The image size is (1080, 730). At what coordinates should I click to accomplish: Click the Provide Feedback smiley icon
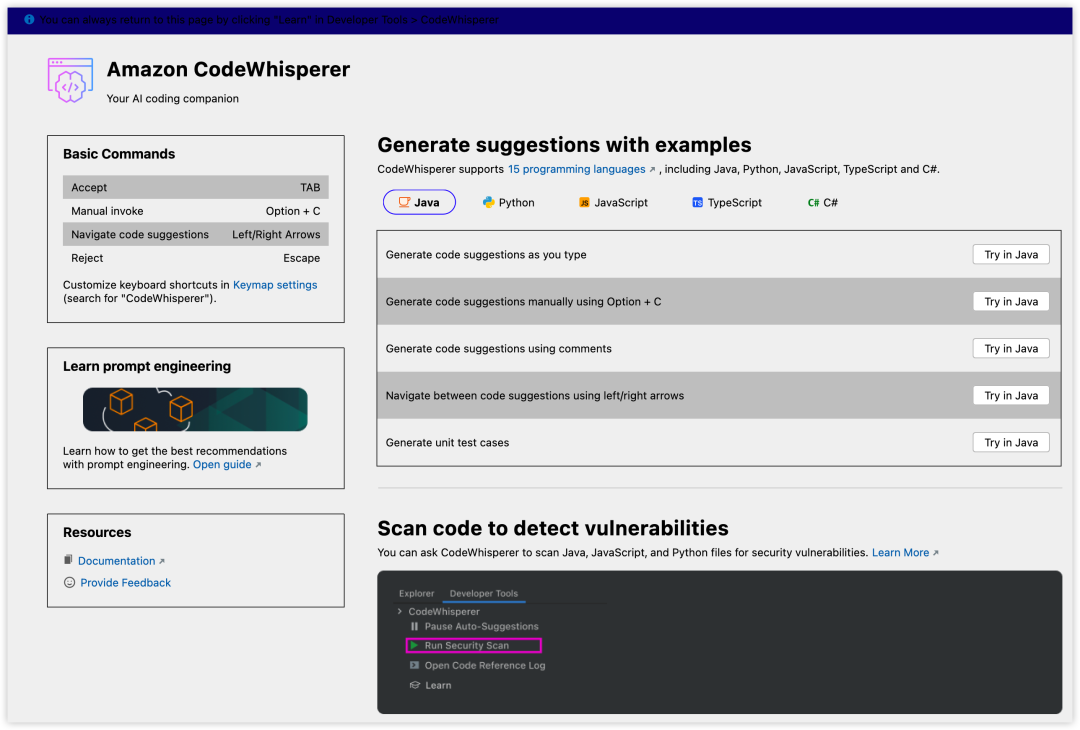69,583
